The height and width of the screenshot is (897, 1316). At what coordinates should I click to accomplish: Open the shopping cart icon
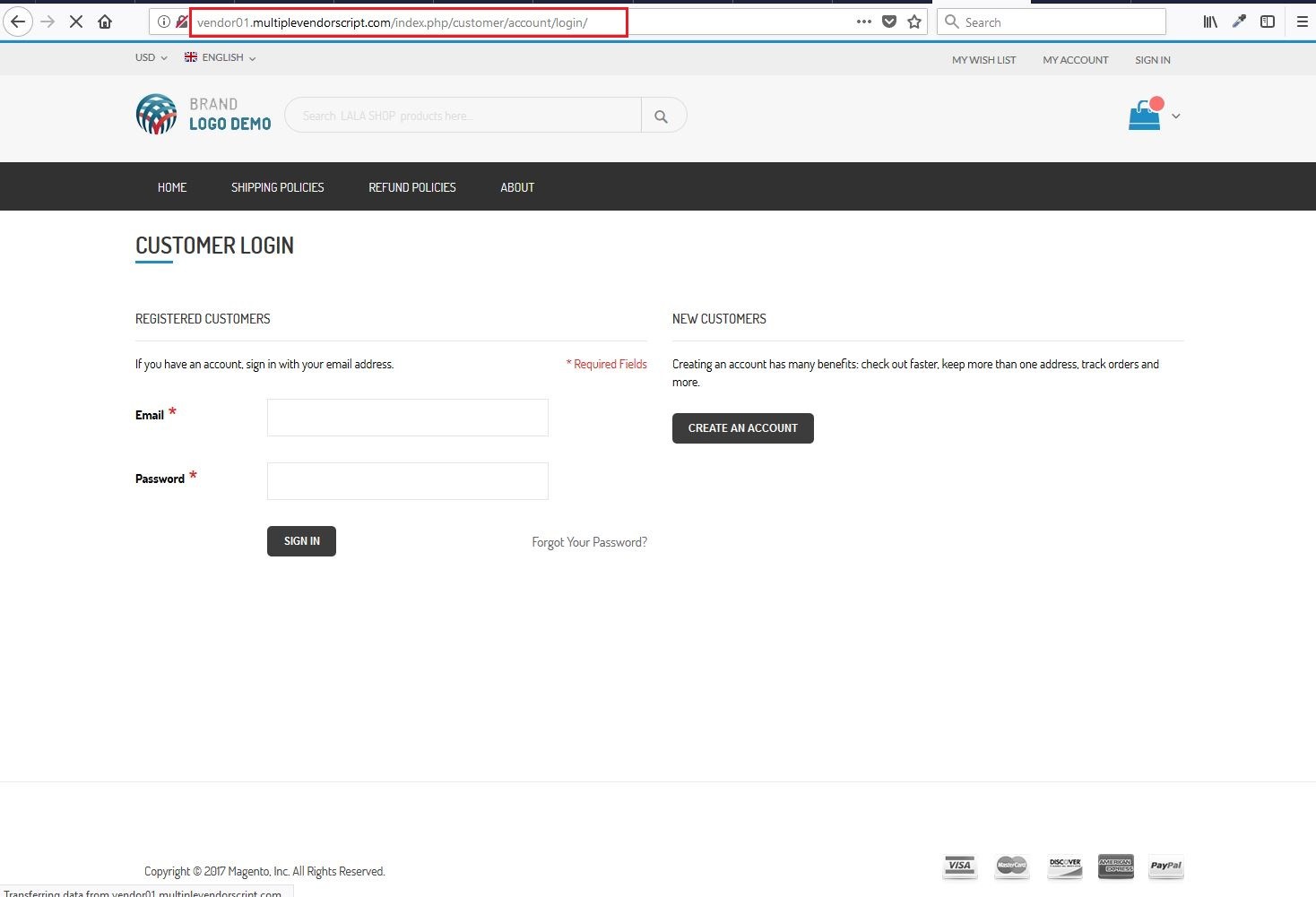pyautogui.click(x=1145, y=114)
